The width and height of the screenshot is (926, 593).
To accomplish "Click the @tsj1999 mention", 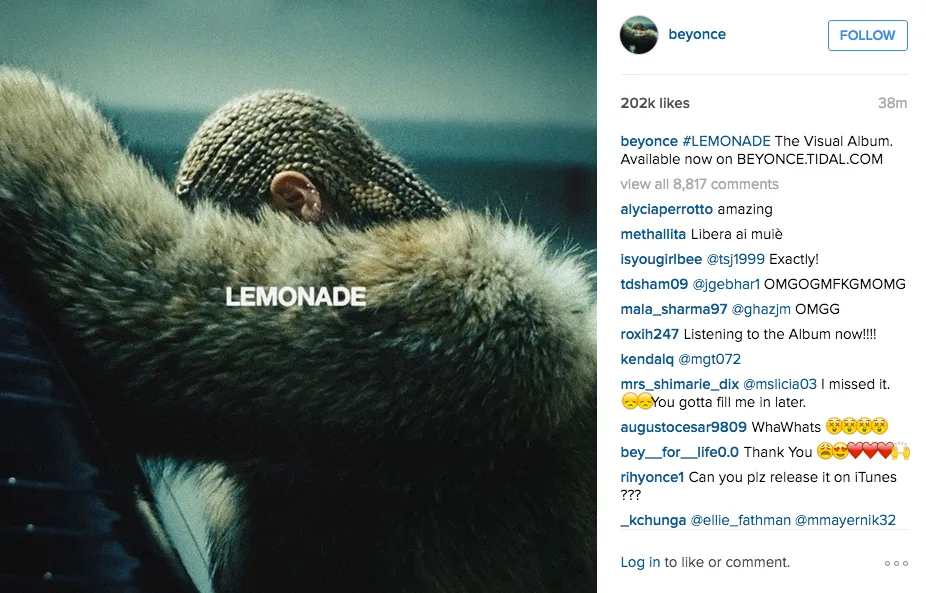I will point(735,259).
